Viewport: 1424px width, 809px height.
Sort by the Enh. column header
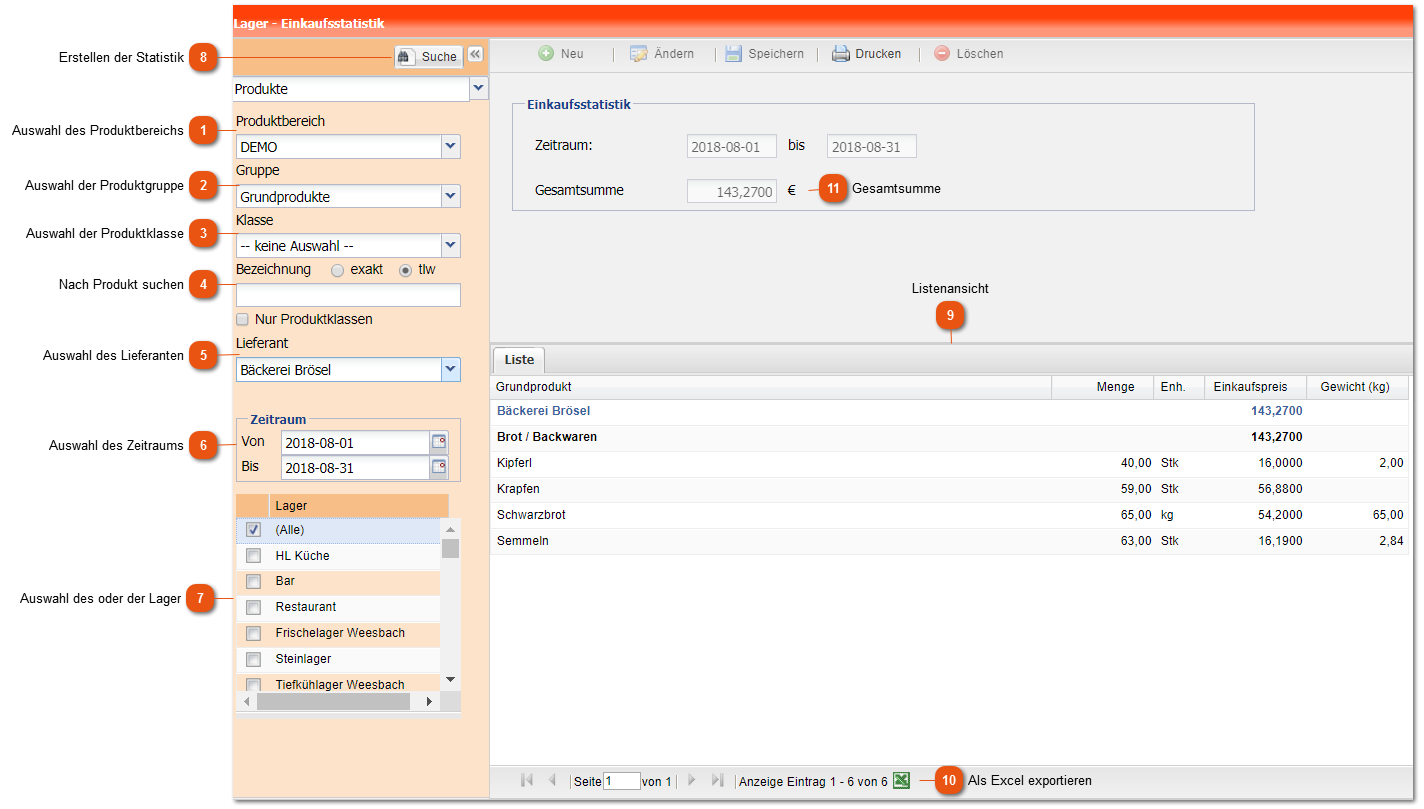point(1180,387)
